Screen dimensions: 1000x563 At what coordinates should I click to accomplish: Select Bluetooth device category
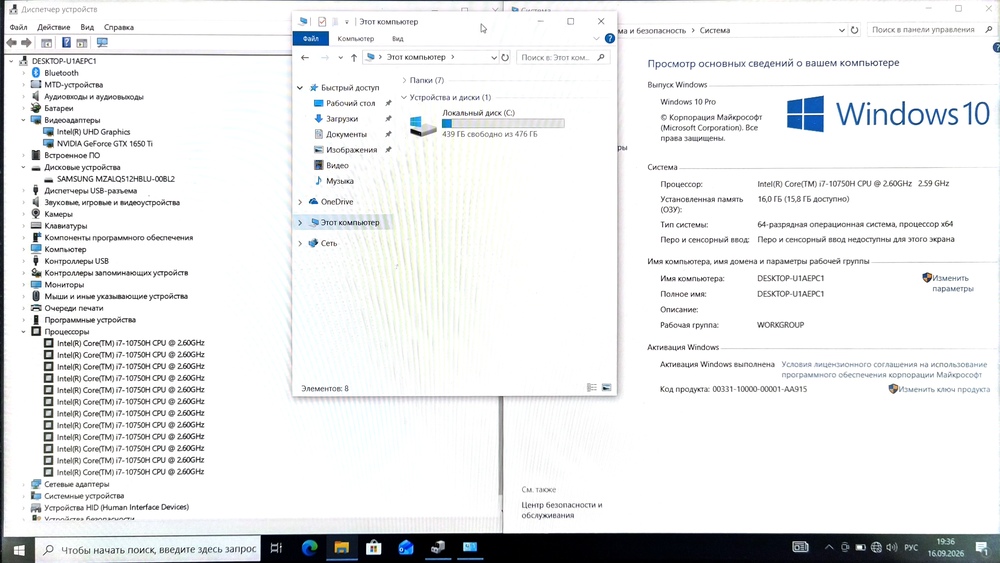click(x=61, y=73)
